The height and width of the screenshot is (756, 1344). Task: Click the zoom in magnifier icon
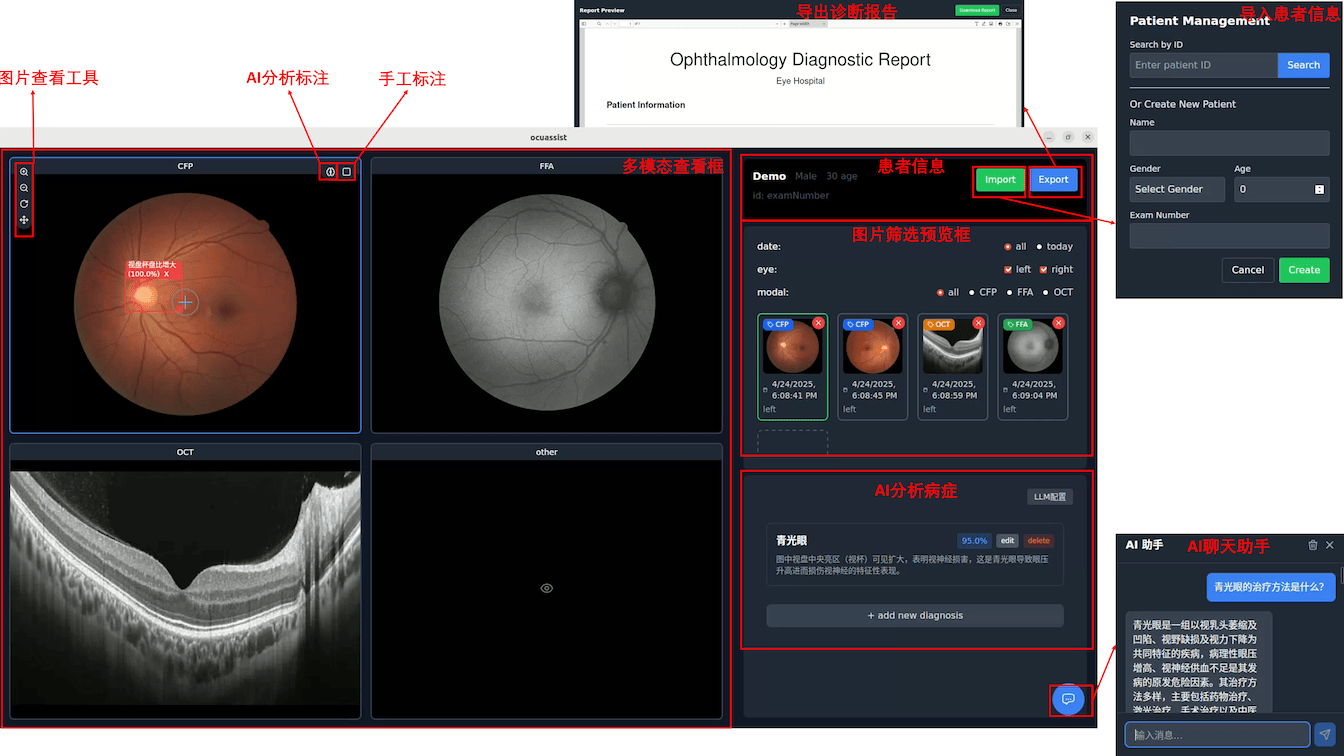(x=24, y=172)
